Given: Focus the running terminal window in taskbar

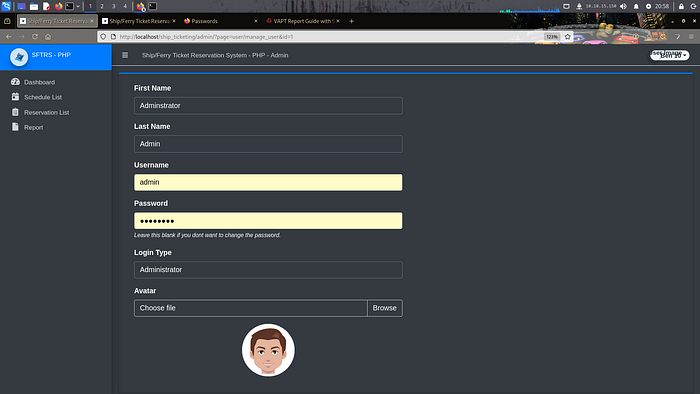Looking at the screenshot, I should [x=153, y=6].
